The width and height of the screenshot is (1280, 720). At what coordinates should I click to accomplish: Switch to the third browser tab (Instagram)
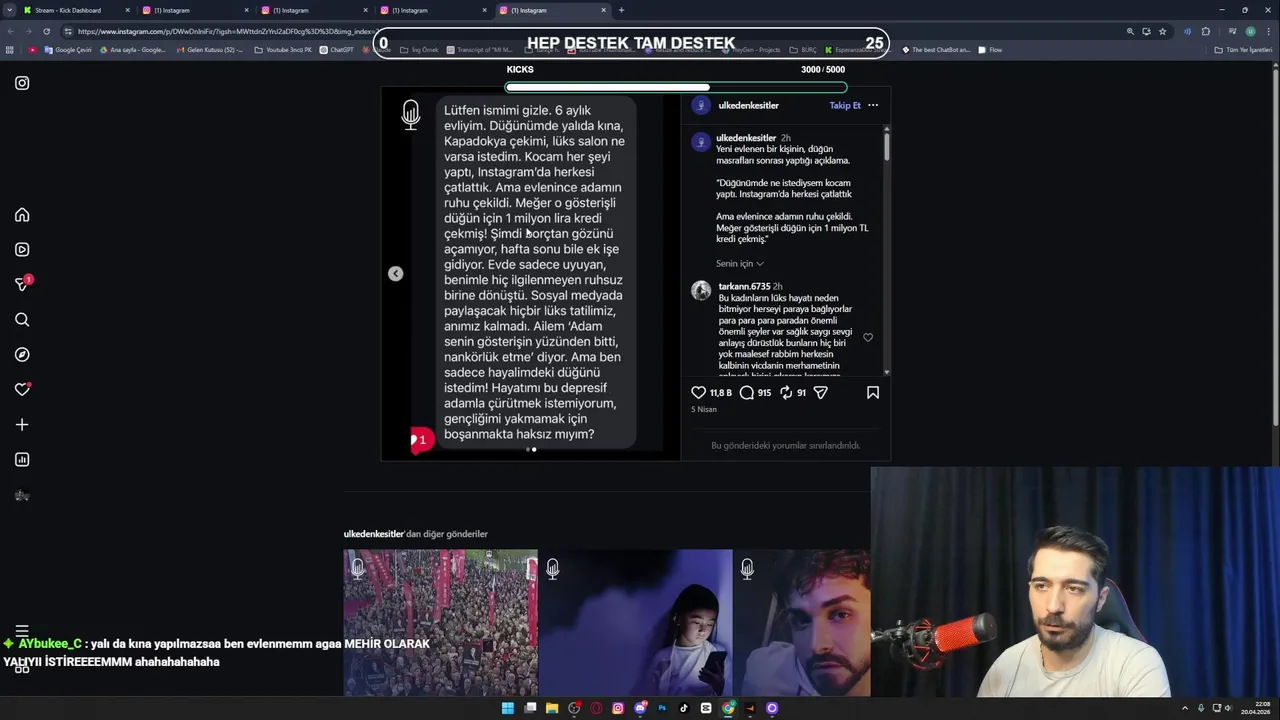(314, 10)
